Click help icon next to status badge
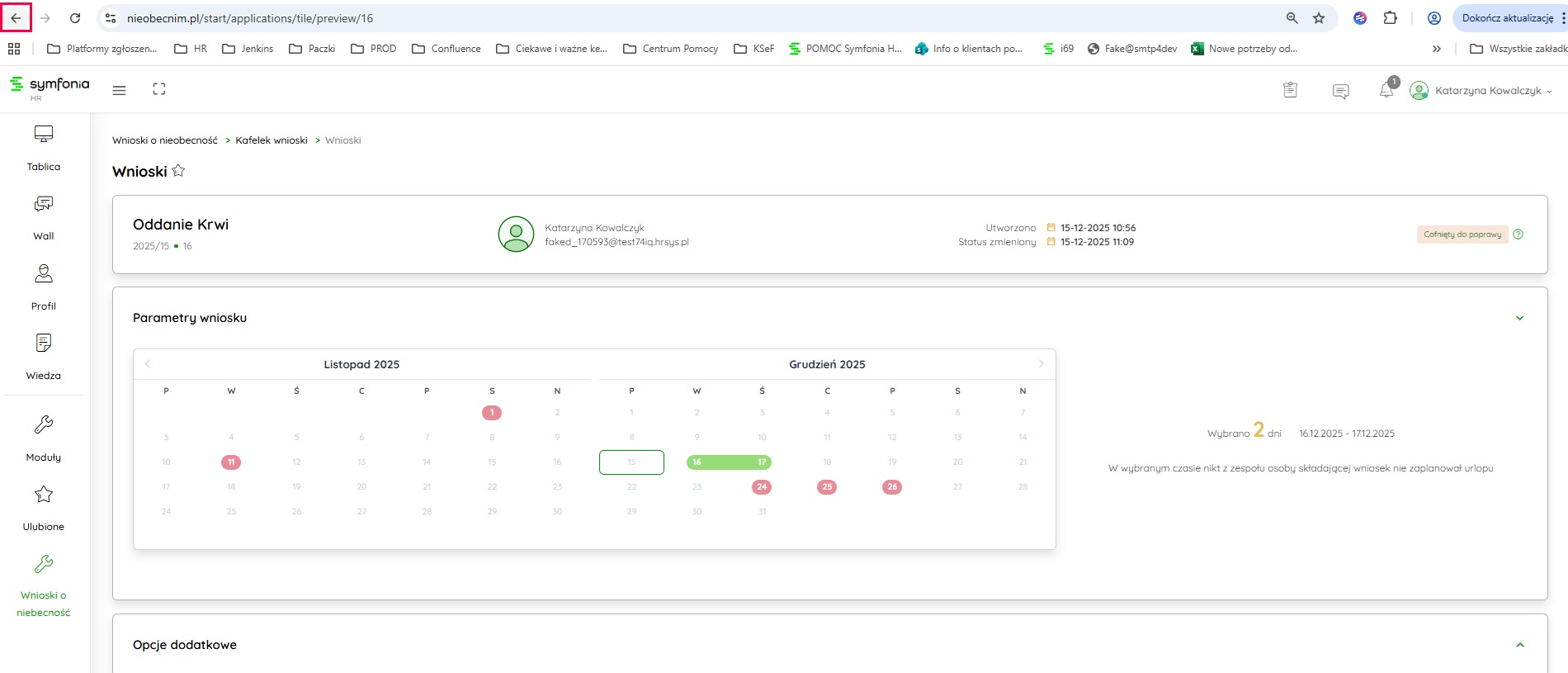 pyautogui.click(x=1518, y=235)
